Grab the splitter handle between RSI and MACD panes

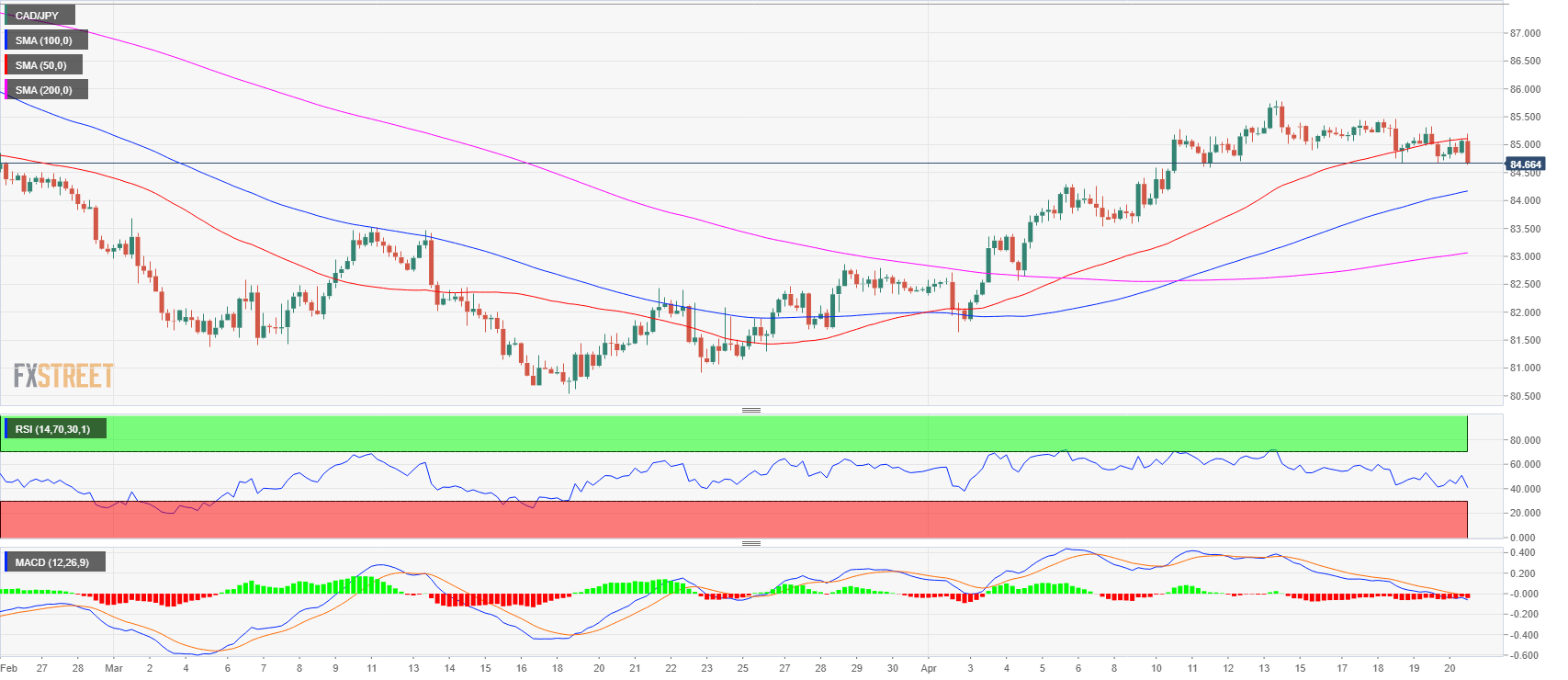751,544
